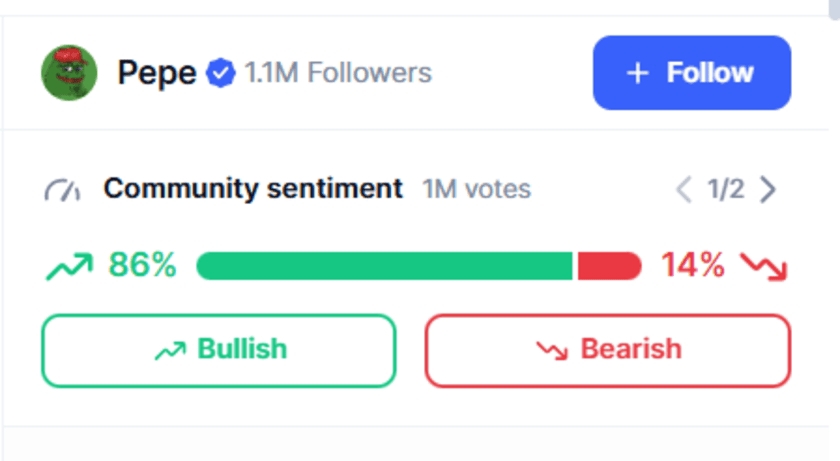Go to the previous sentiment page chevron
Screen dimensions: 840x461
(684, 189)
